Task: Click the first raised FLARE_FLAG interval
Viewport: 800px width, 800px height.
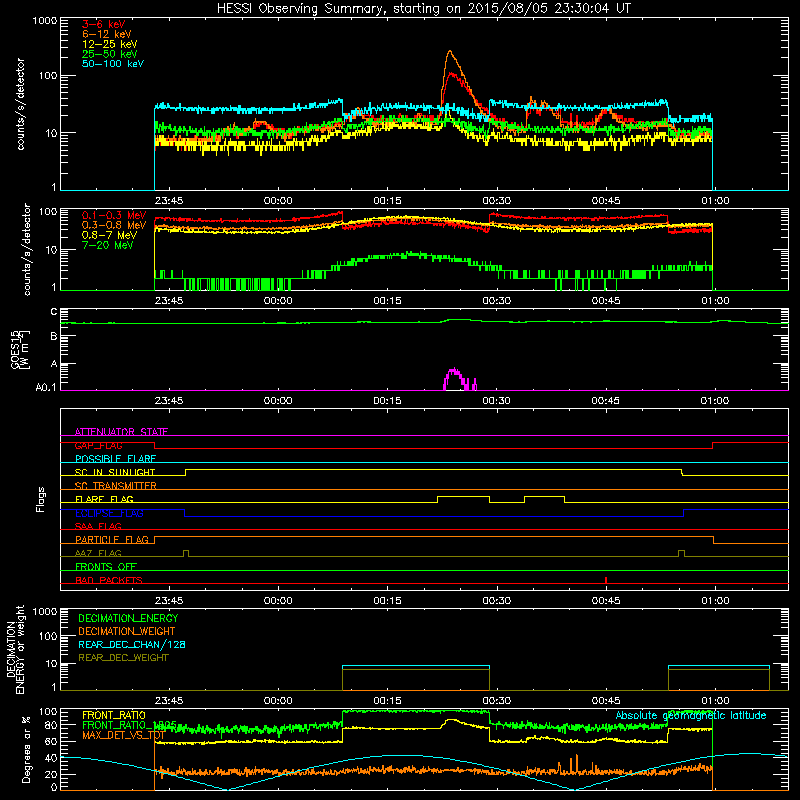Action: pyautogui.click(x=463, y=496)
